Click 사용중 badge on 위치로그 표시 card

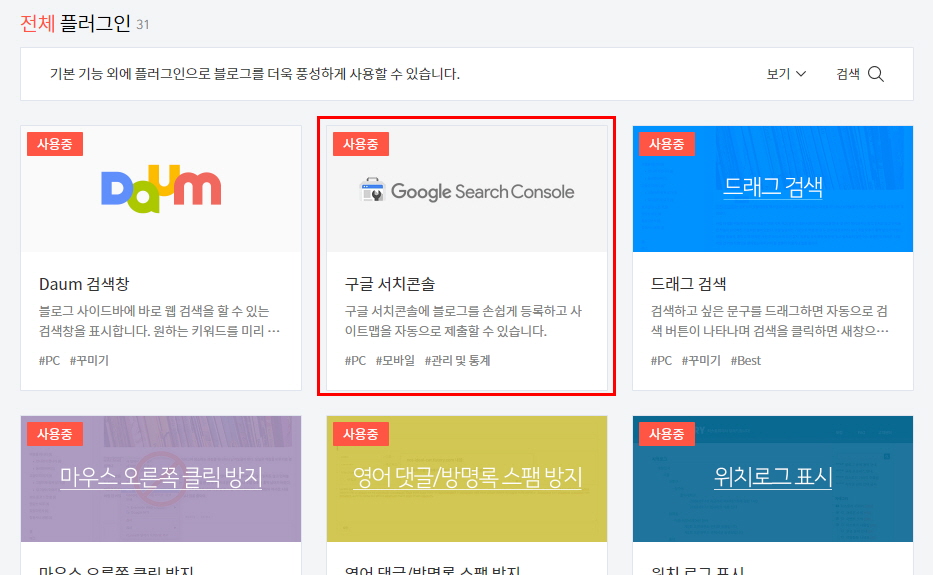[x=666, y=434]
